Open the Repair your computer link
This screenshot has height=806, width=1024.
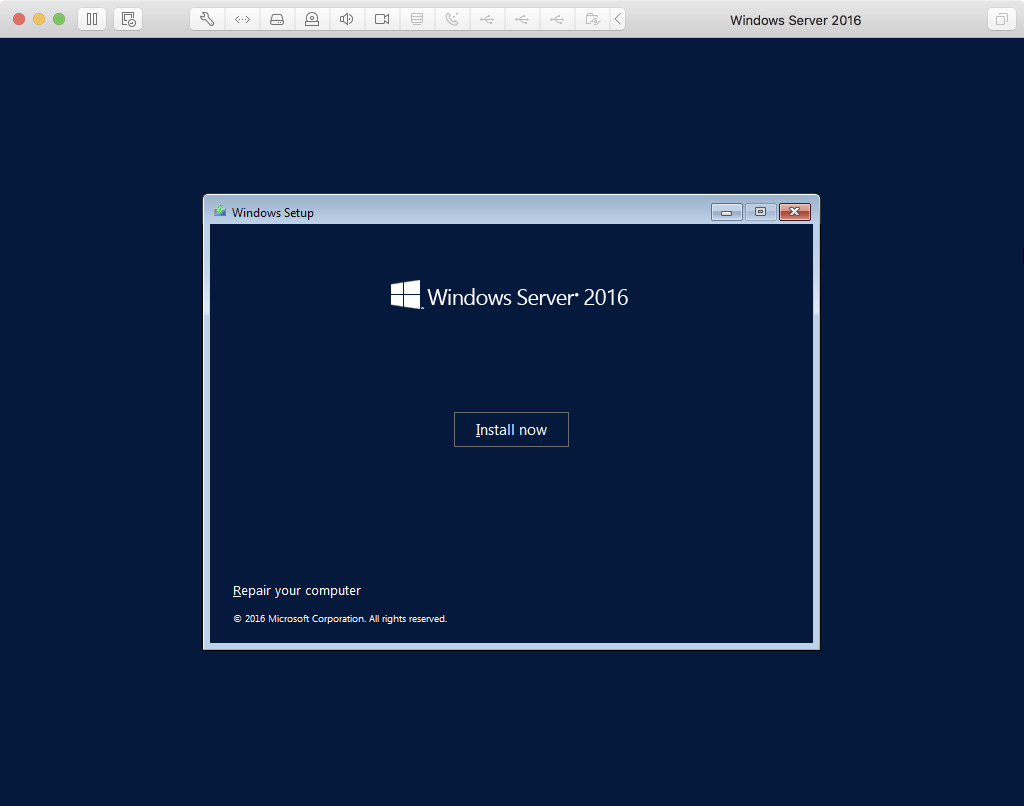(x=297, y=591)
